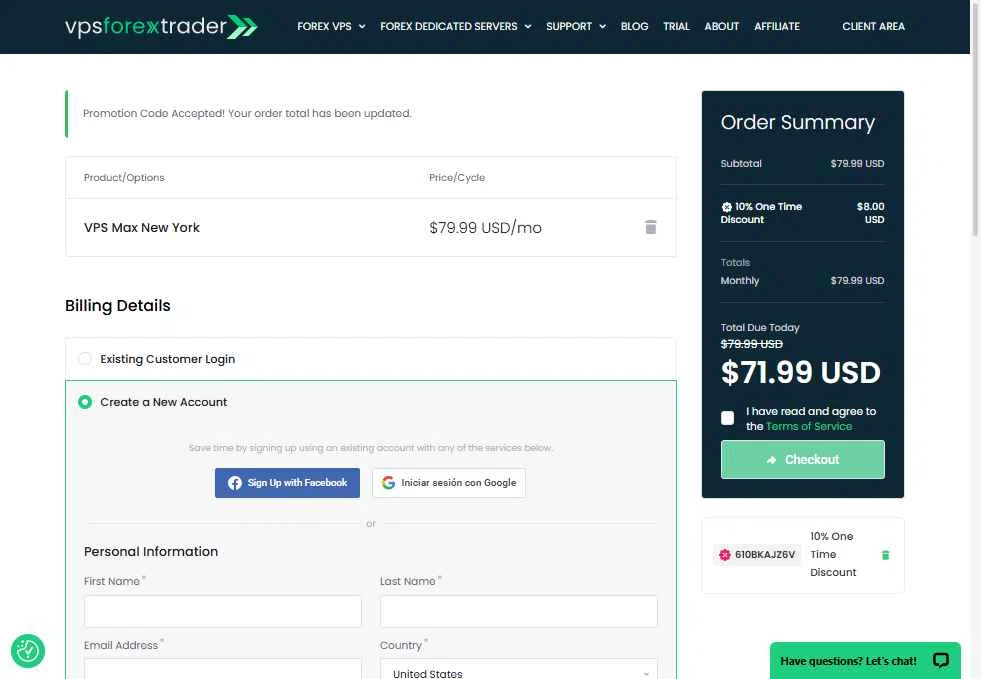The width and height of the screenshot is (981, 679).
Task: Select Create a New Account radio
Action: pos(84,402)
